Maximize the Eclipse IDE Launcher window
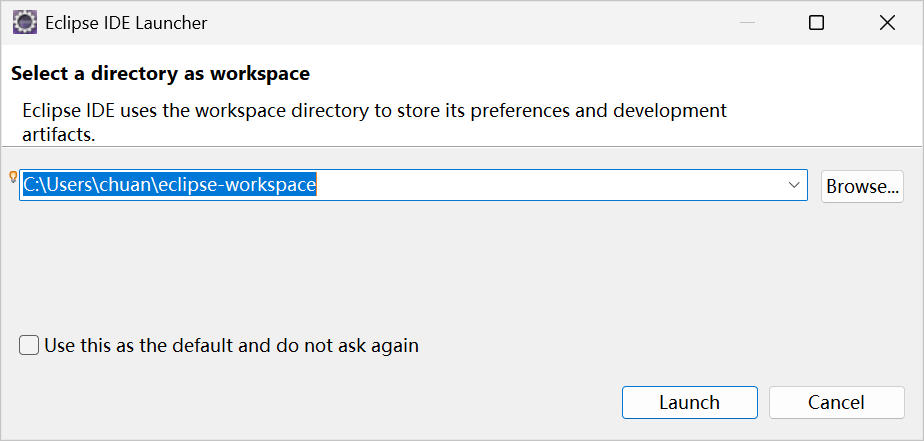Image resolution: width=924 pixels, height=441 pixels. pyautogui.click(x=816, y=23)
